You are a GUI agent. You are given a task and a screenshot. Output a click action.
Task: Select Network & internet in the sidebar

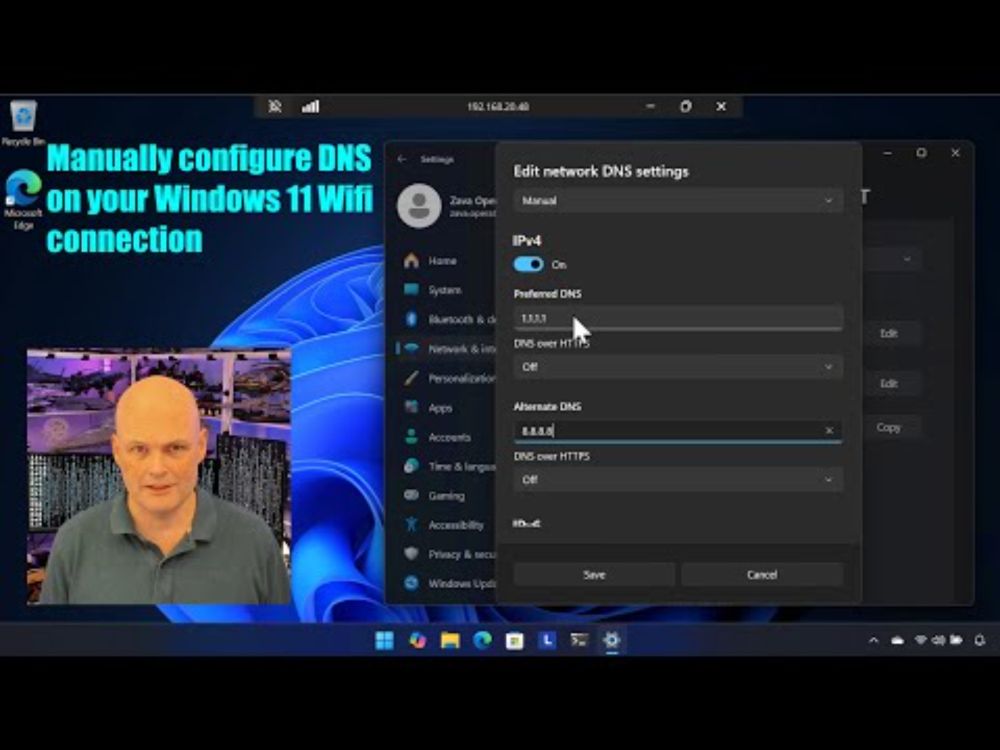click(x=447, y=349)
